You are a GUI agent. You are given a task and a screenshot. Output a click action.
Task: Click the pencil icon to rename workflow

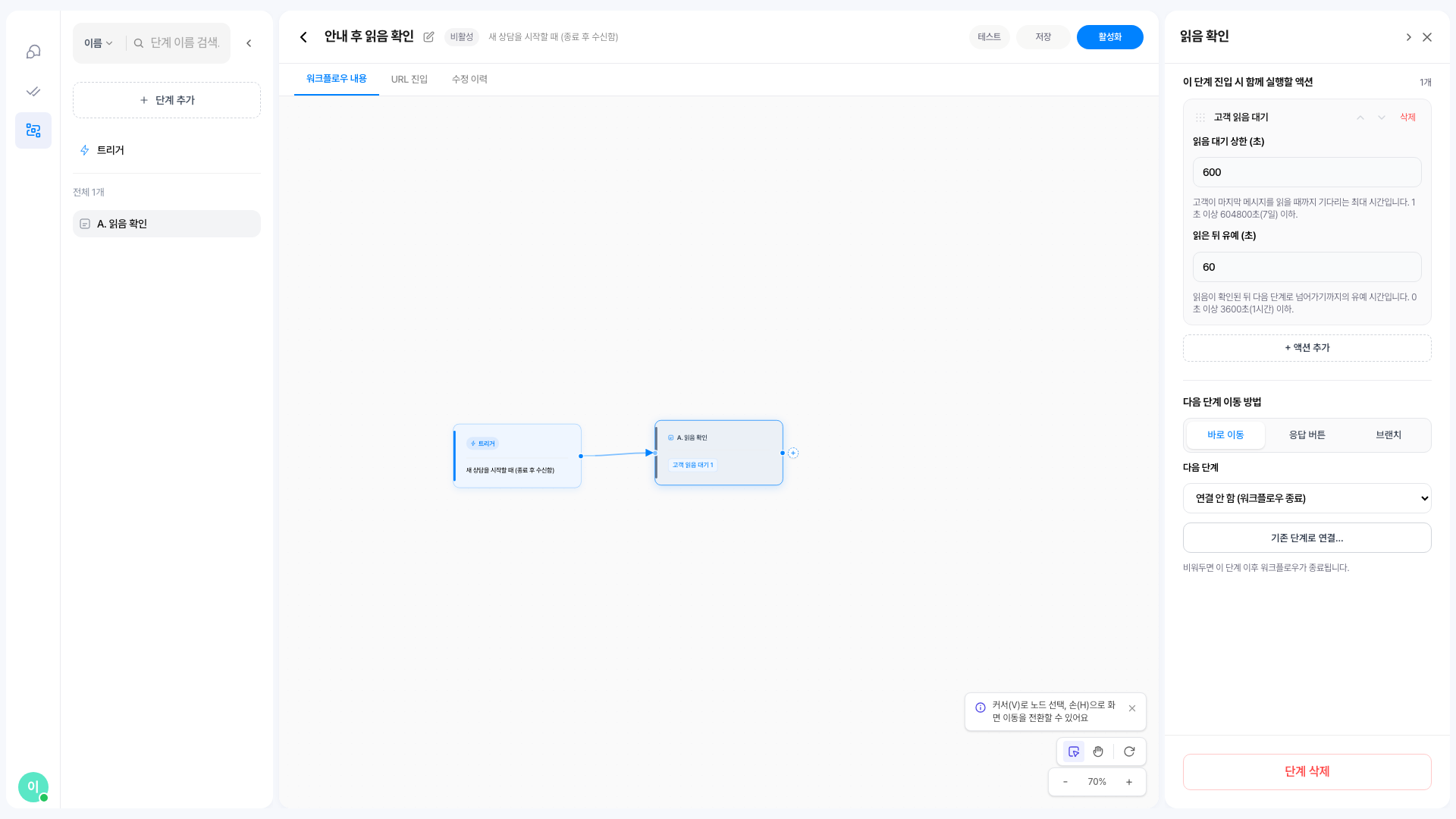point(428,37)
